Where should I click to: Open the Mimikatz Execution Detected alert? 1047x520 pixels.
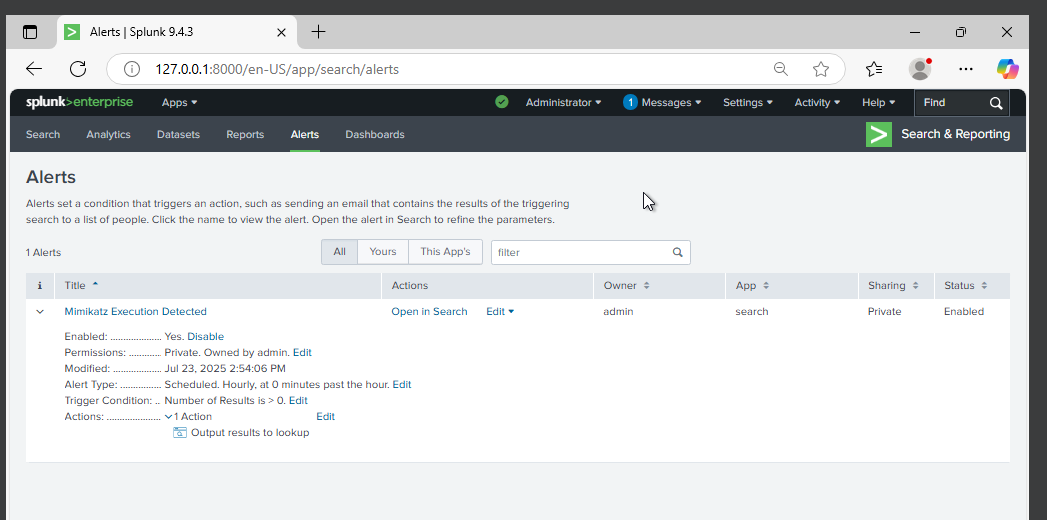coord(136,312)
